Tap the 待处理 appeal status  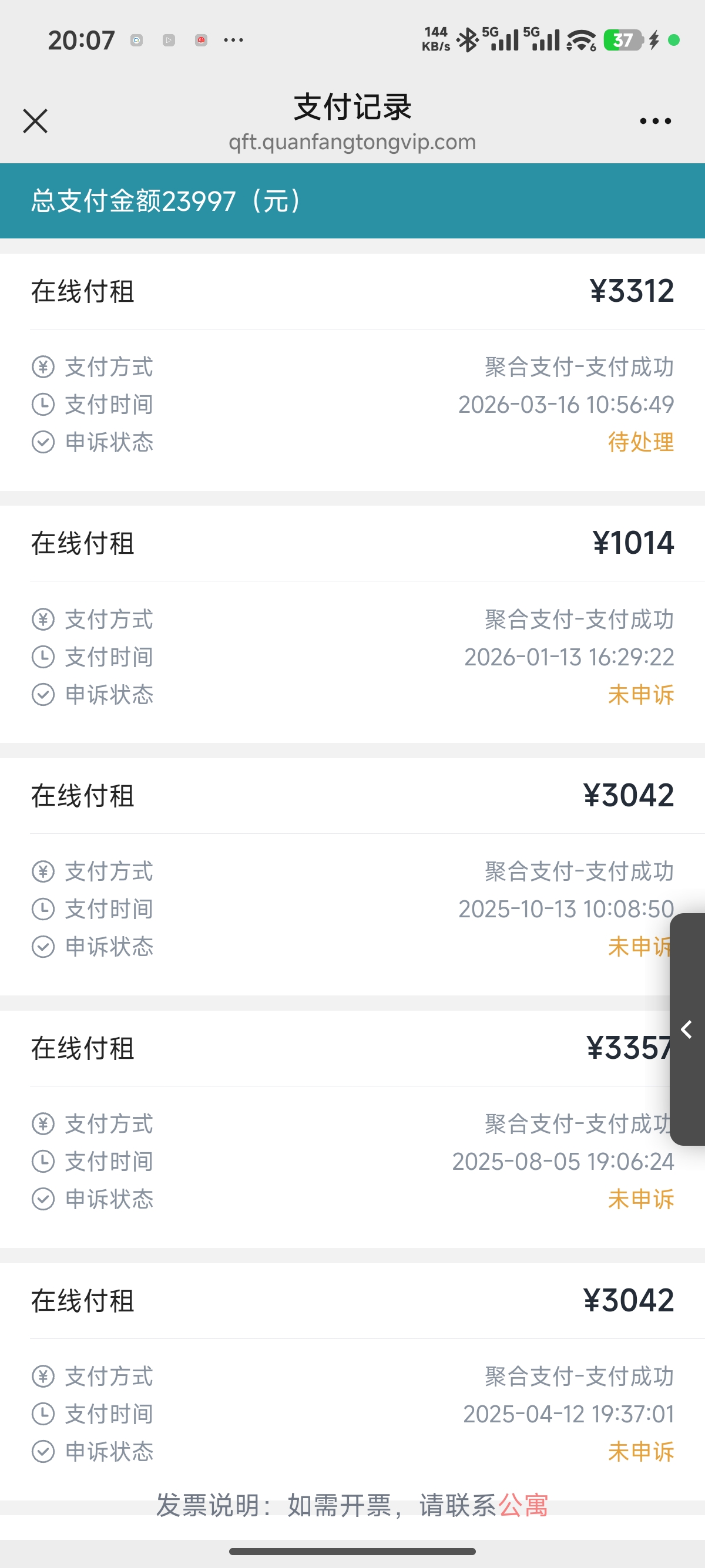pos(640,442)
